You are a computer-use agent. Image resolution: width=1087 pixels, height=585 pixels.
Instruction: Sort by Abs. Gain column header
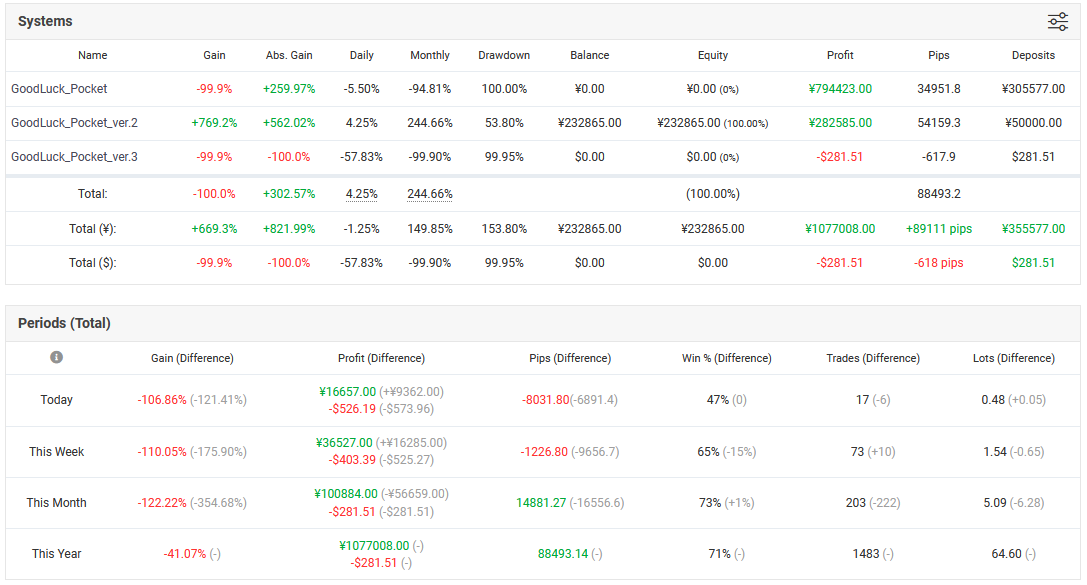click(289, 55)
